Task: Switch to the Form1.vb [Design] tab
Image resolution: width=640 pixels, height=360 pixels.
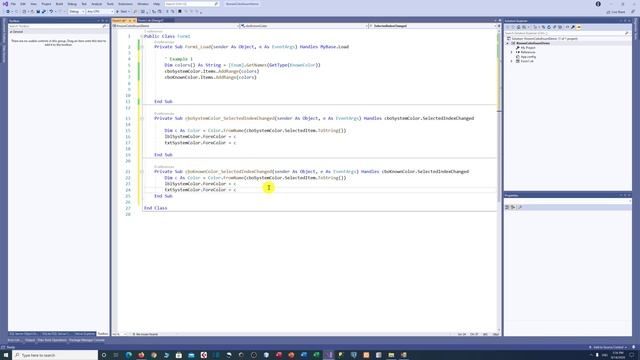Action: [x=151, y=20]
